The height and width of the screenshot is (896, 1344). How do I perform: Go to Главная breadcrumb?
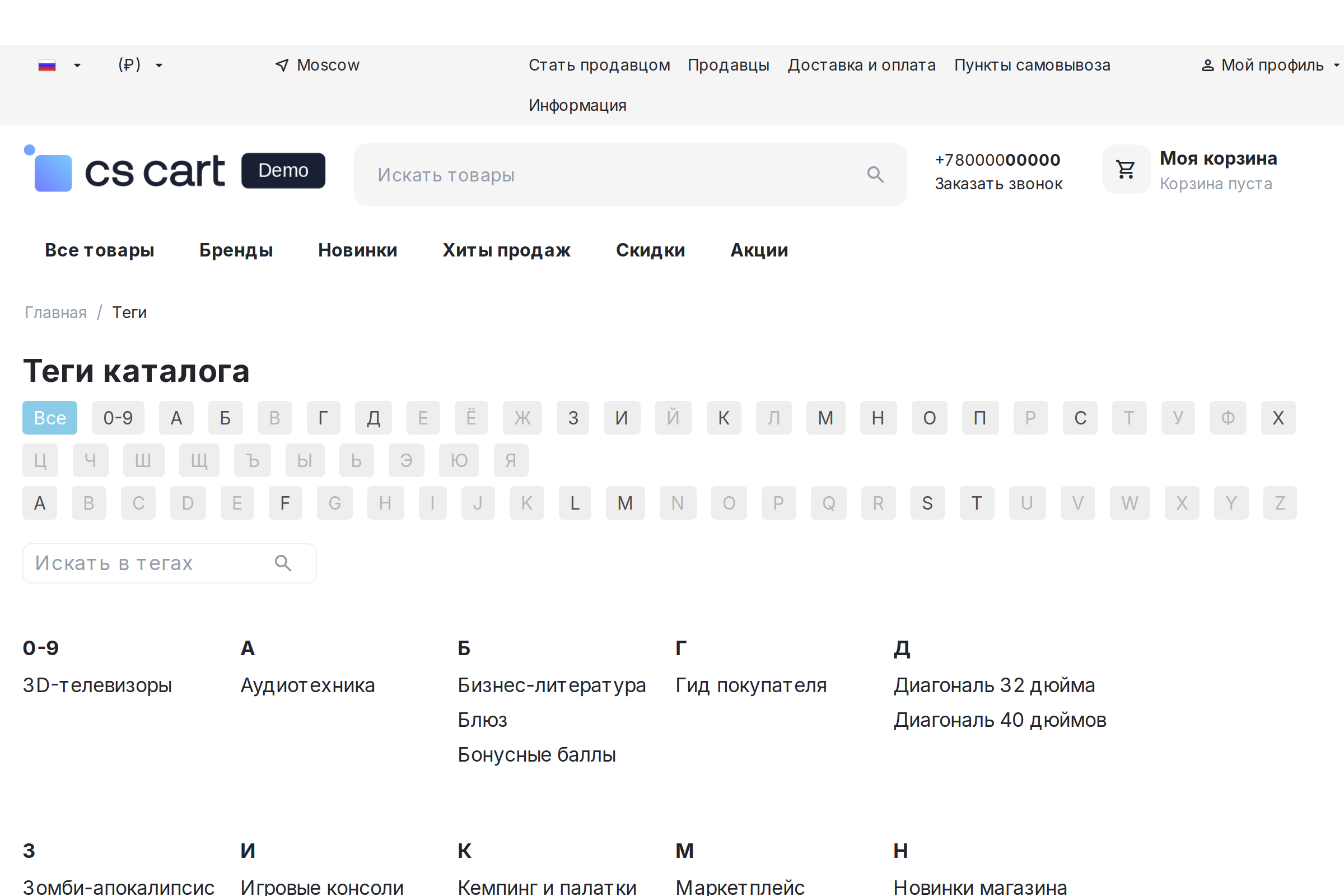pos(55,312)
